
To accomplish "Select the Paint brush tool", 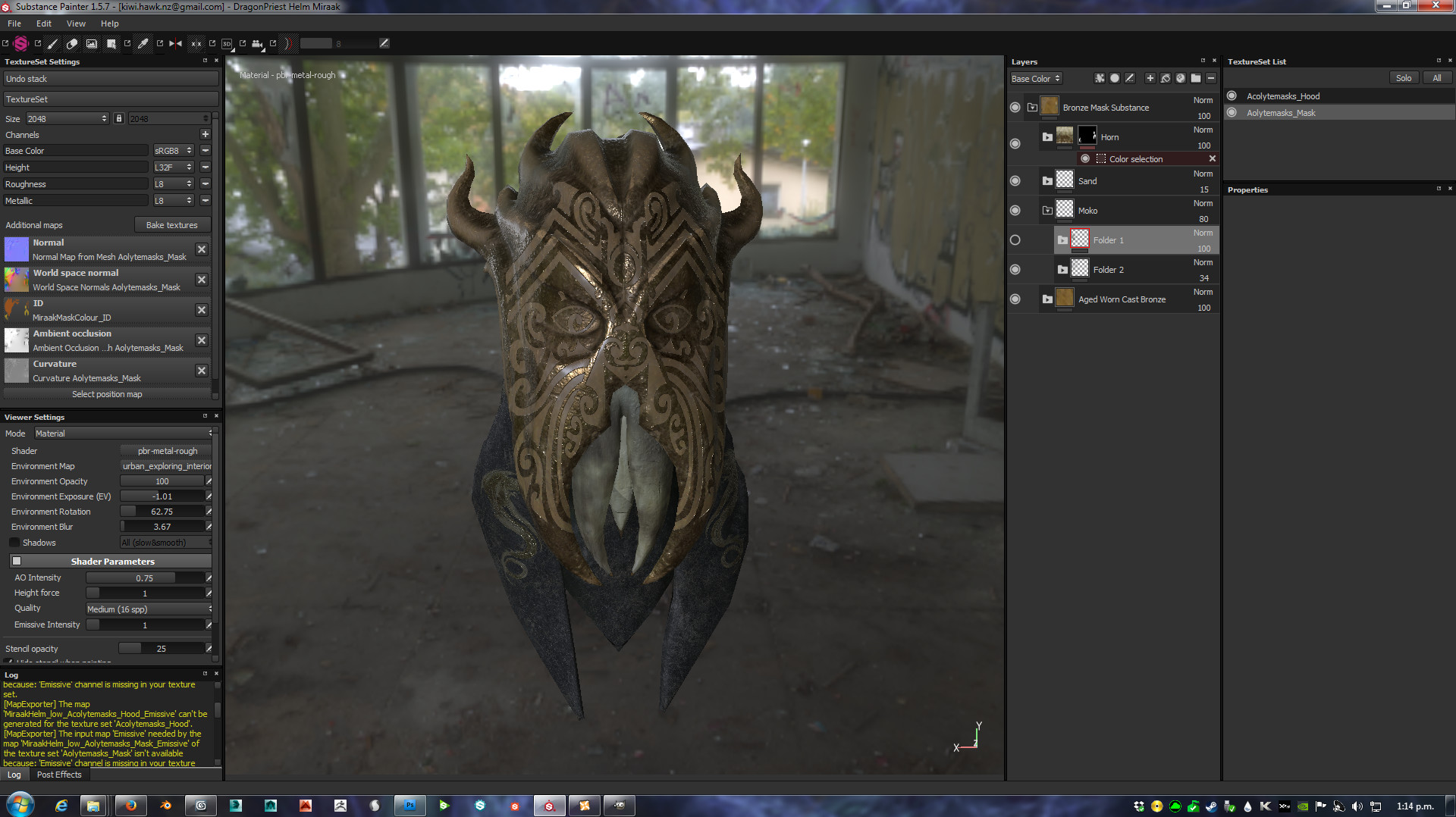I will click(x=52, y=43).
